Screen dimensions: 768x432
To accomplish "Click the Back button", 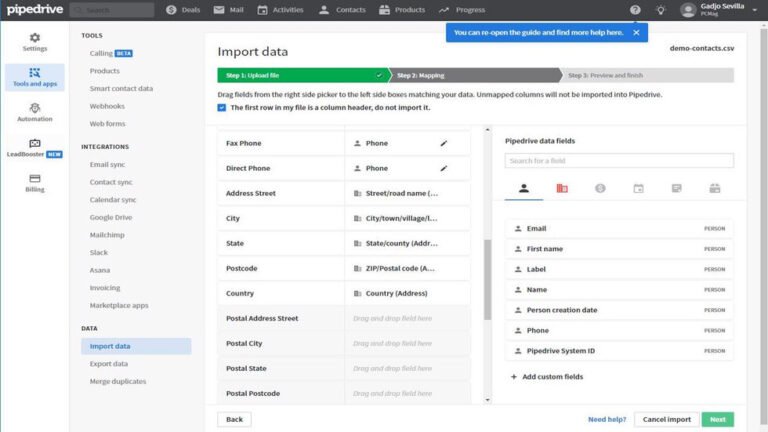I will click(234, 419).
